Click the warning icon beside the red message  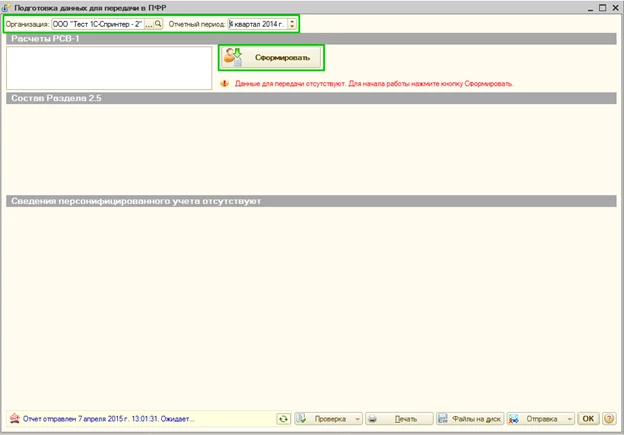pyautogui.click(x=225, y=84)
